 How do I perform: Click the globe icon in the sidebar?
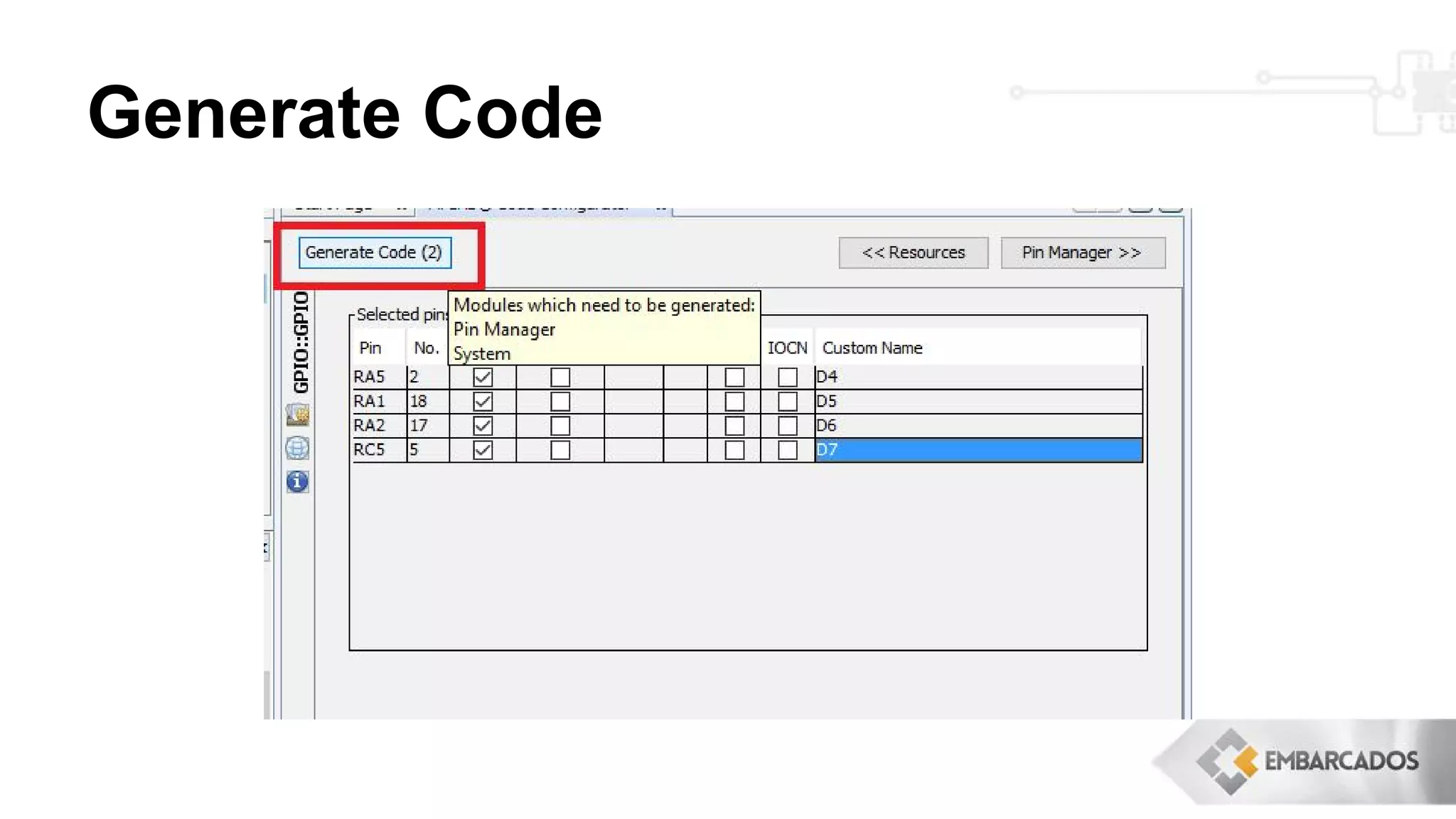coord(298,449)
